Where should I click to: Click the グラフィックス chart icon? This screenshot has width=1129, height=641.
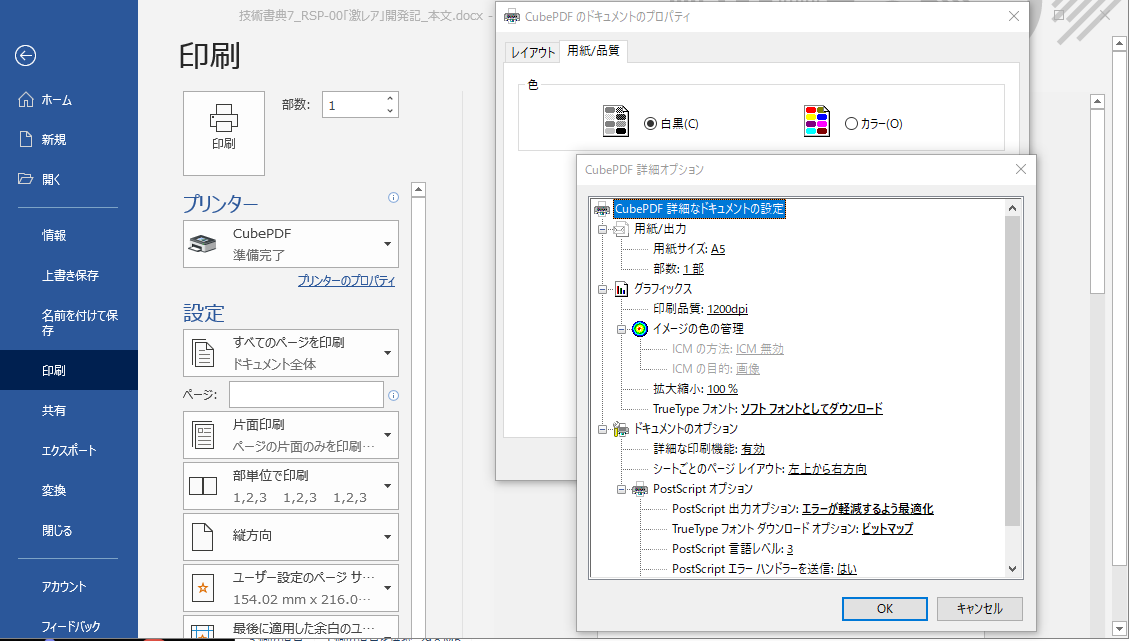click(621, 290)
